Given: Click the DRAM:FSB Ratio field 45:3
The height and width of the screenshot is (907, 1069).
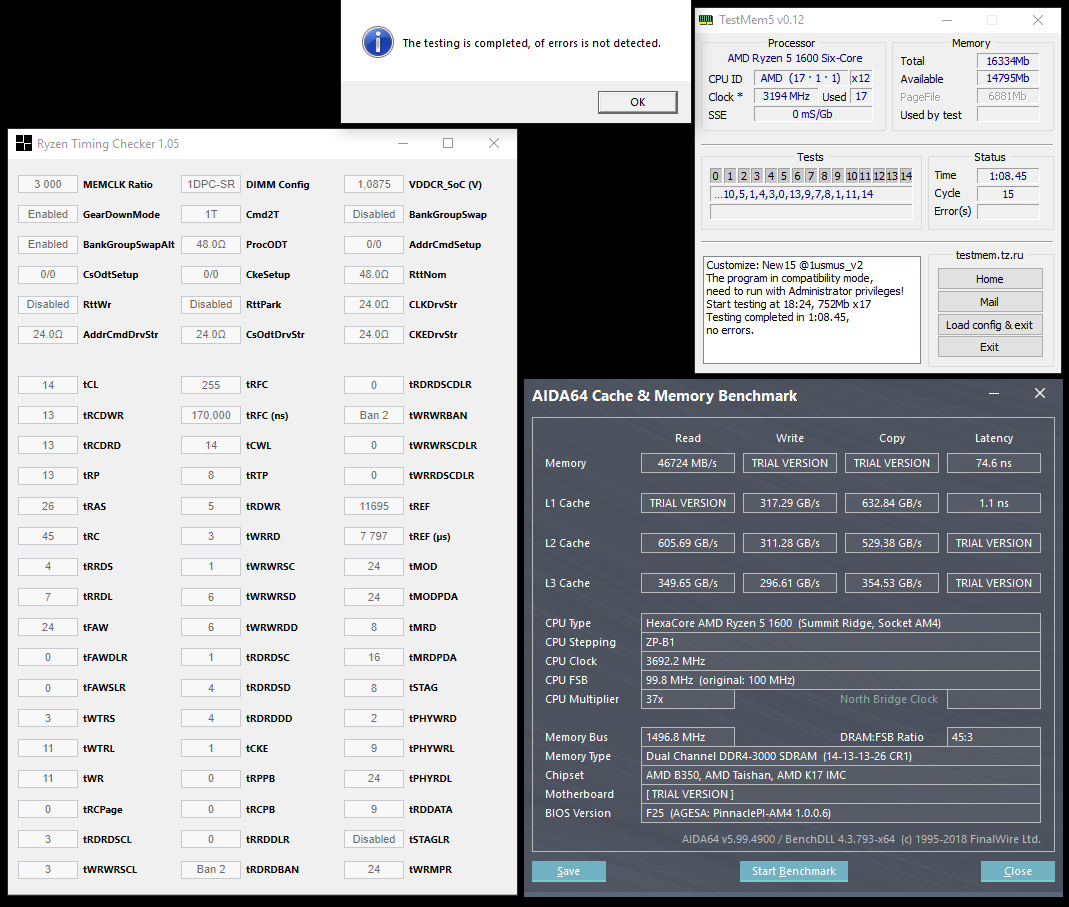Looking at the screenshot, I should (993, 737).
